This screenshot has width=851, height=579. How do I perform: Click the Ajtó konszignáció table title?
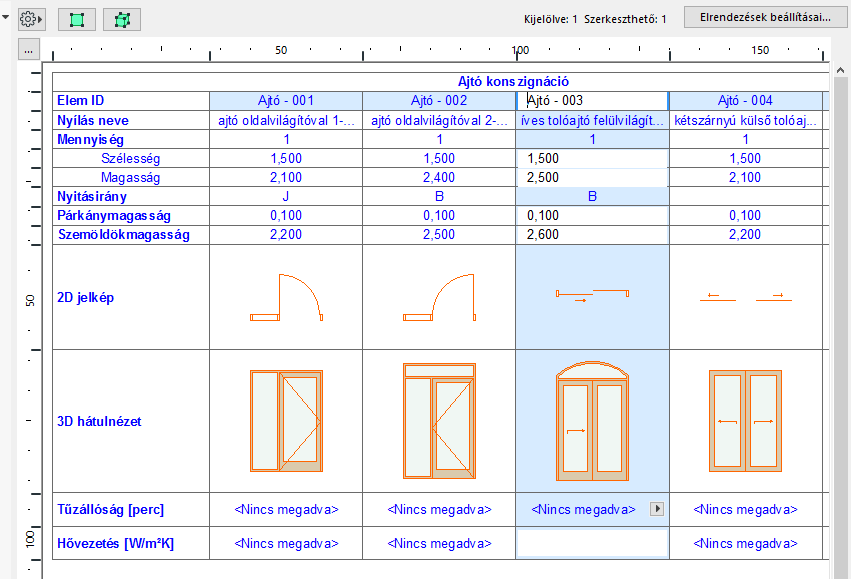click(x=513, y=82)
